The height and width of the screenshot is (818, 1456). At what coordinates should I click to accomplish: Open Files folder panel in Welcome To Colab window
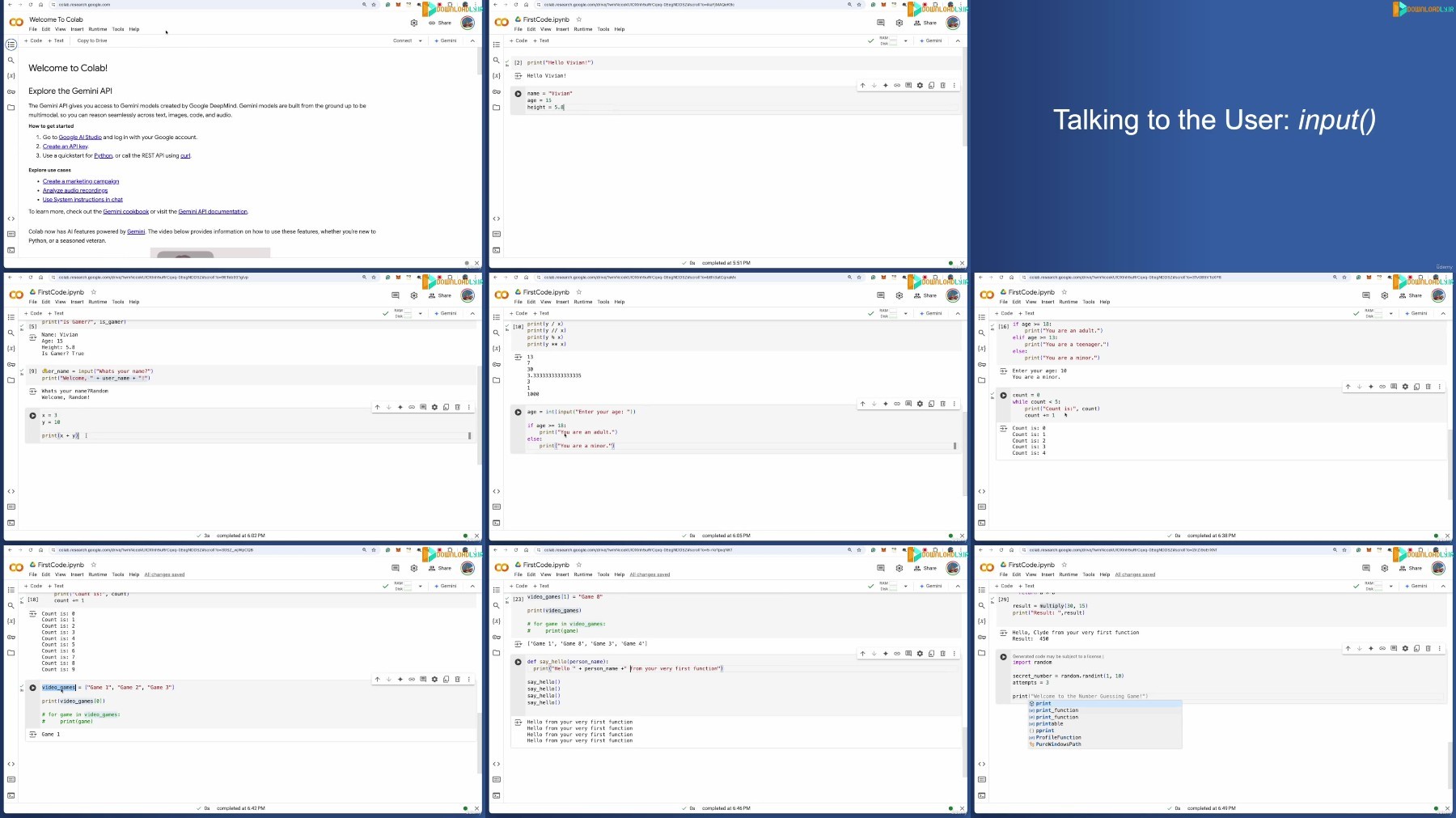pos(11,107)
